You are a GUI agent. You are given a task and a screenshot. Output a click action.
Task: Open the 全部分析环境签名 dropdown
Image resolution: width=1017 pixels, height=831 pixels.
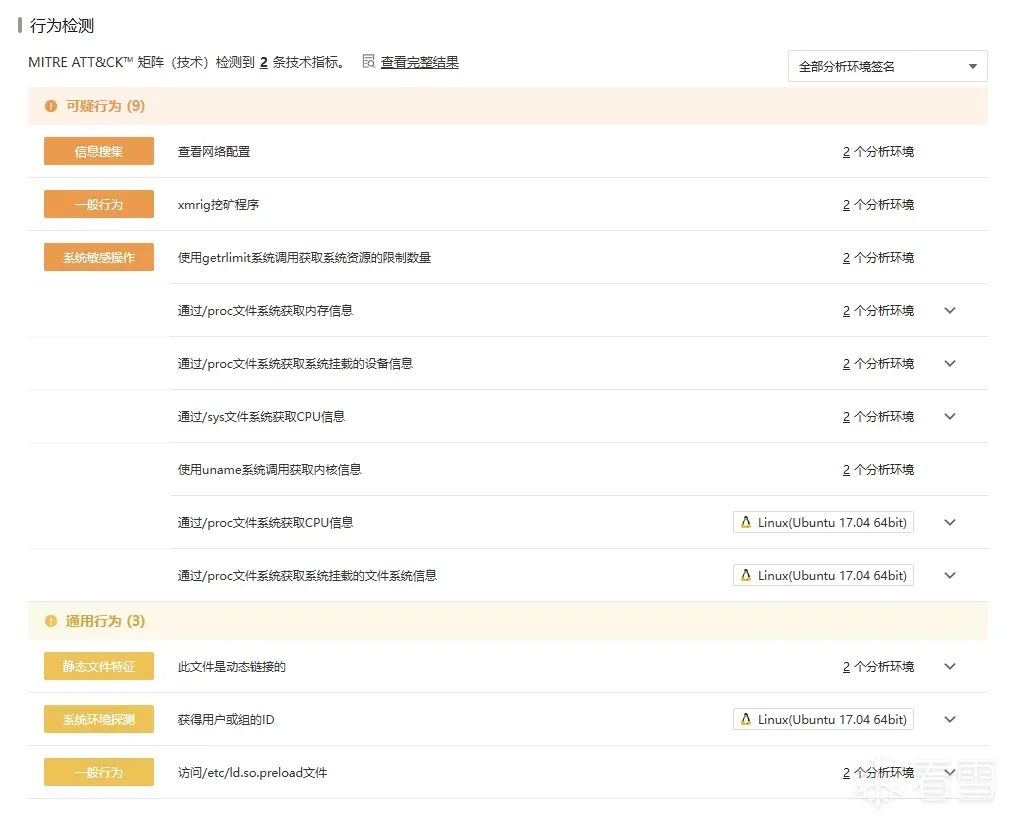coord(887,66)
